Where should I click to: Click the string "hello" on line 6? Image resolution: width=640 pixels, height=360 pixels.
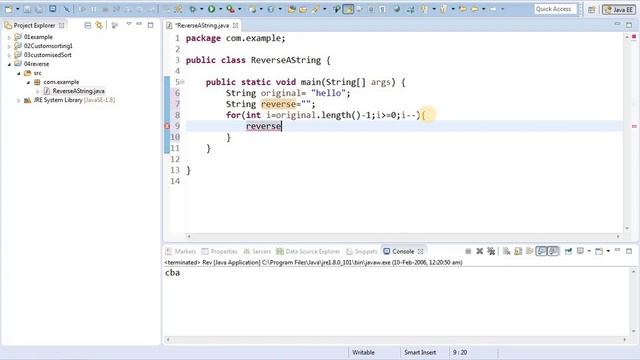(329, 93)
